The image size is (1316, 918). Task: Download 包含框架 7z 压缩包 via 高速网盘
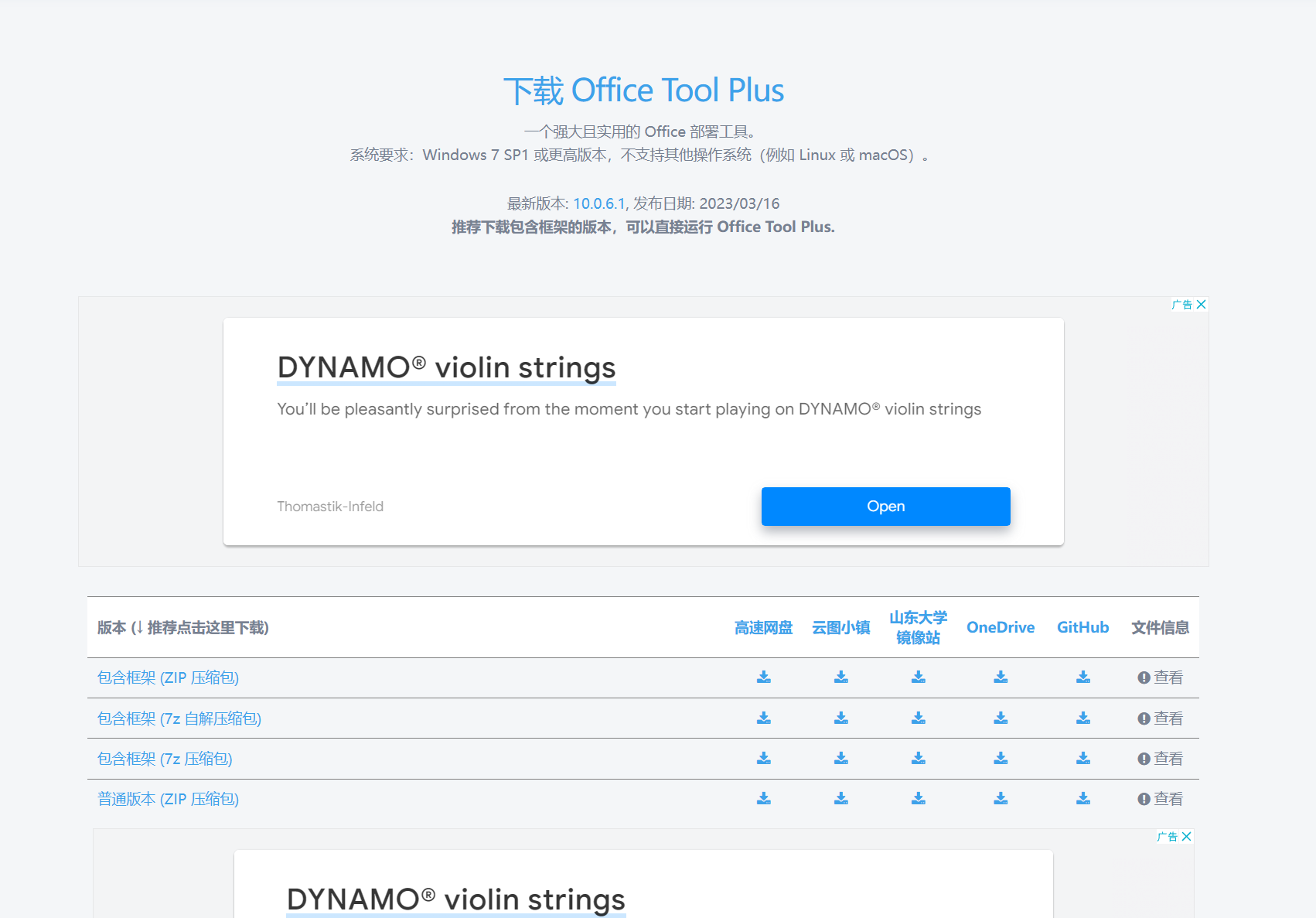[x=764, y=759]
